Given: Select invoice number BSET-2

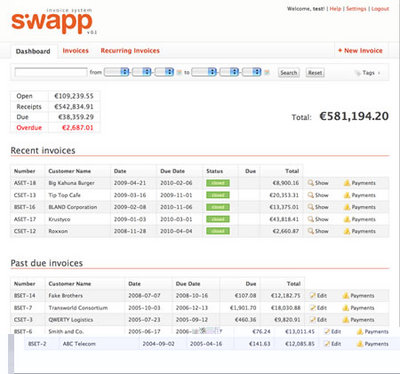Looking at the screenshot, I should pos(37,344).
